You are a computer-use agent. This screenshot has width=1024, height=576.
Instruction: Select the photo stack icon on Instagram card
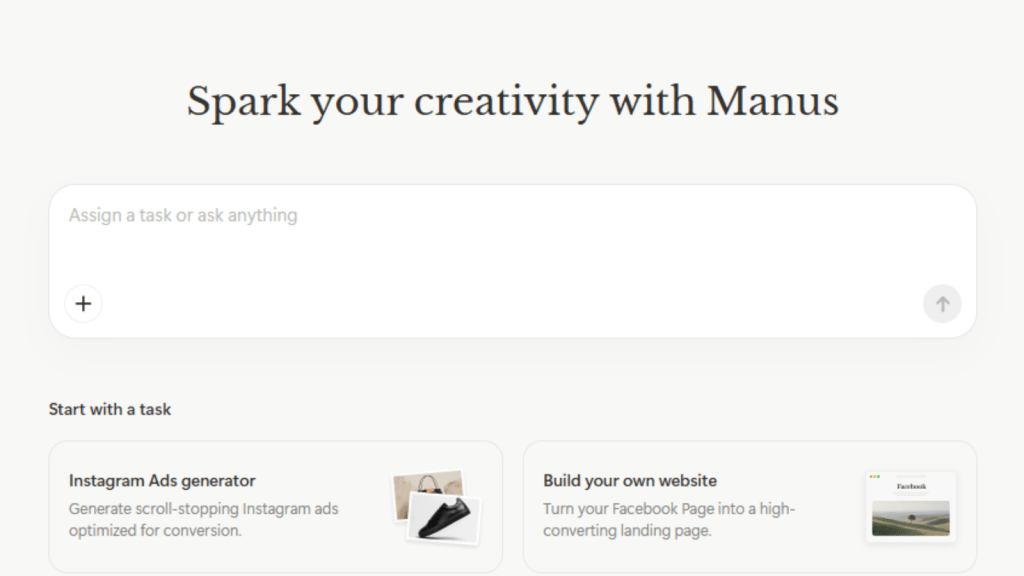tap(432, 505)
